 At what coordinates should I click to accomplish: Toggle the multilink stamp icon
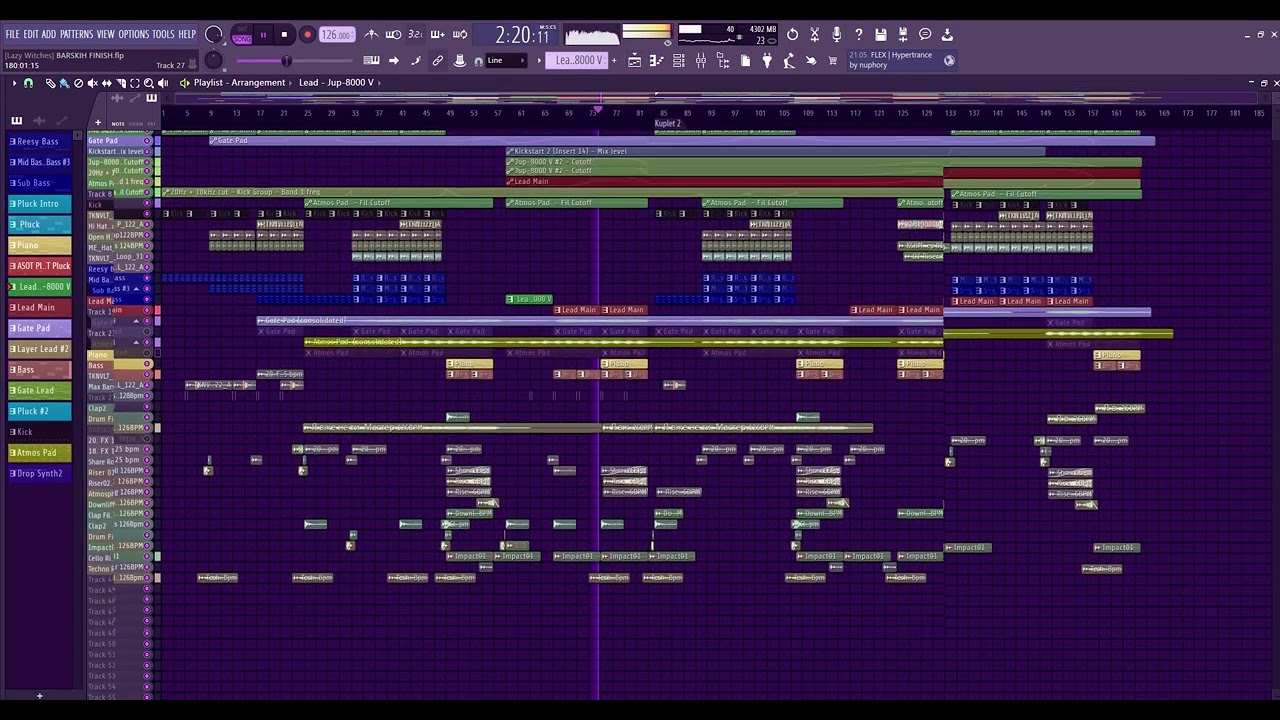(x=460, y=61)
